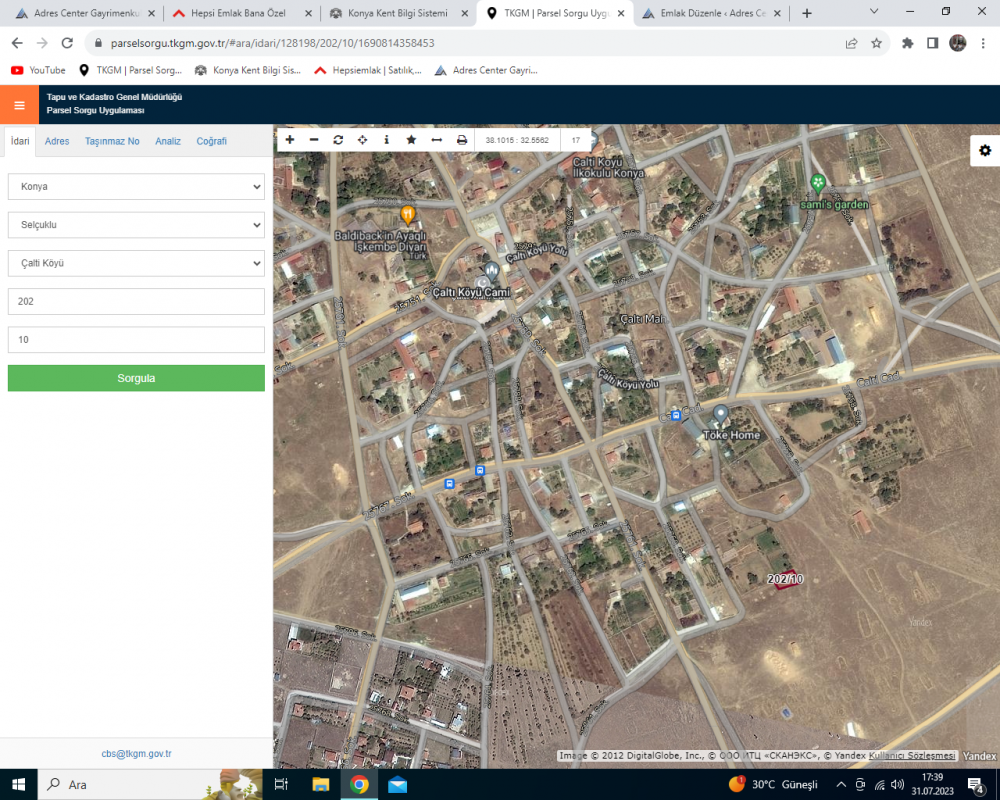Open YouTube bookmark
Image resolution: width=1000 pixels, height=800 pixels.
pos(39,70)
